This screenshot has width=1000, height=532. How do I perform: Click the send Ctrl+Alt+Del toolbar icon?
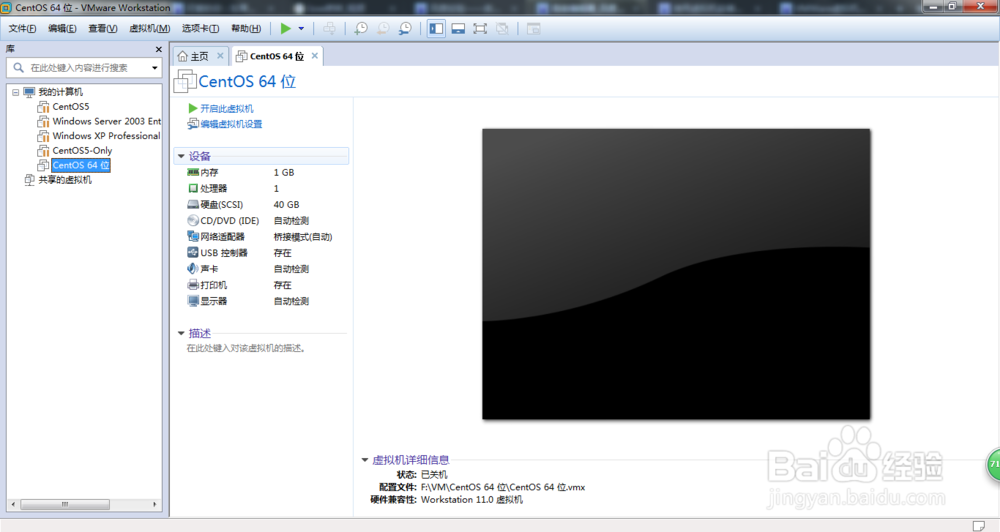tap(329, 28)
